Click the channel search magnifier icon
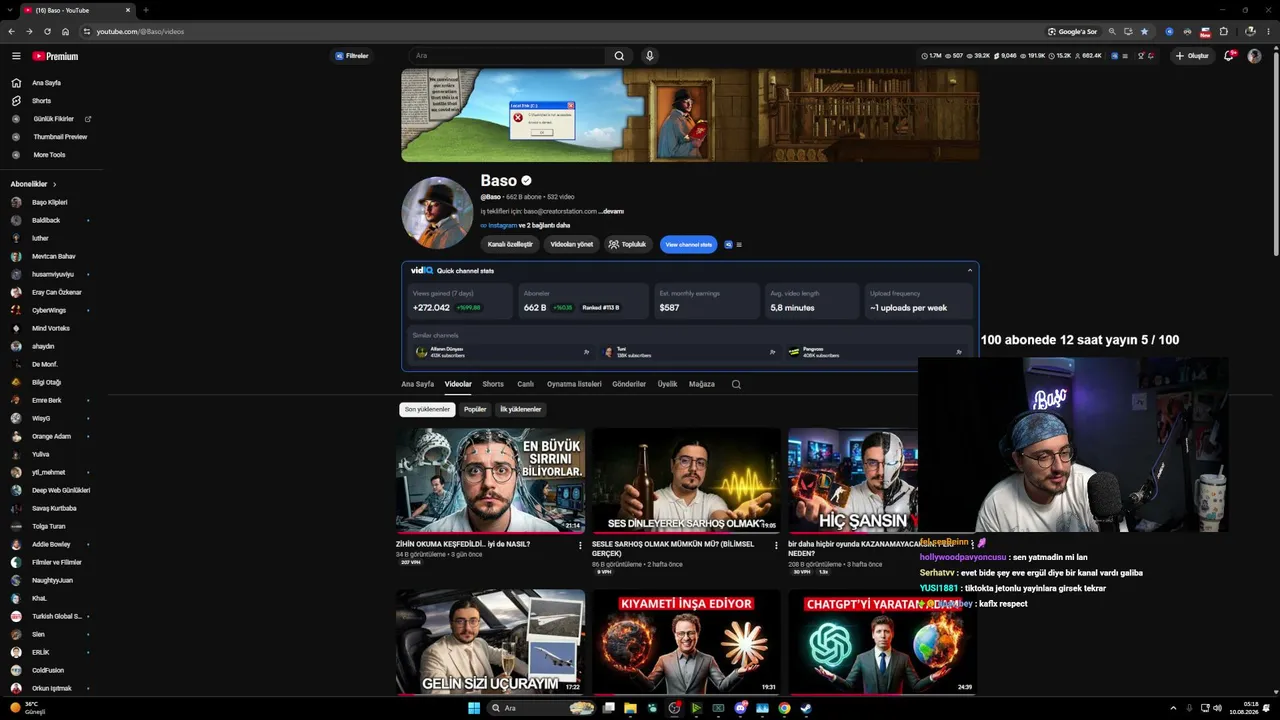 pyautogui.click(x=736, y=384)
